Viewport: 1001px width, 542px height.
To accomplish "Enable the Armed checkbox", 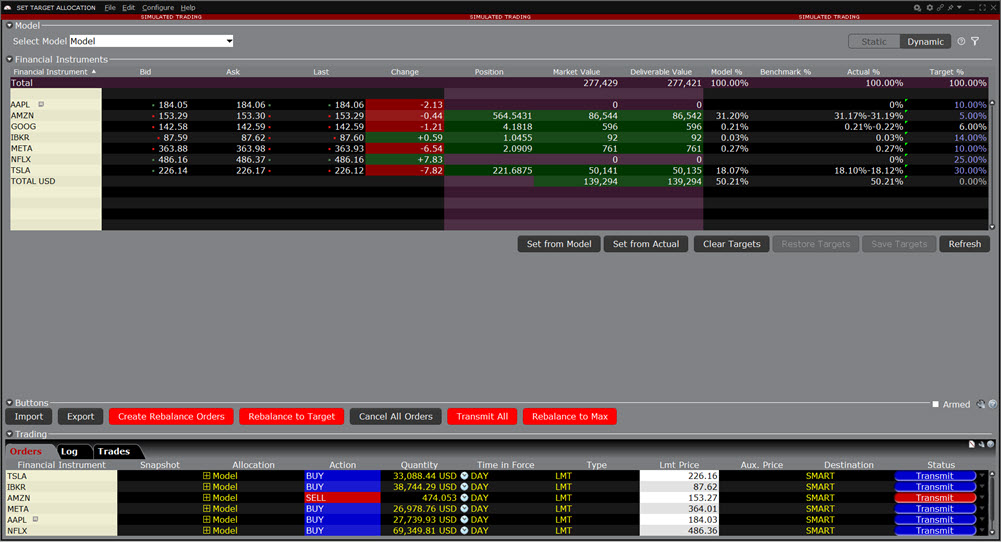I will (x=936, y=404).
